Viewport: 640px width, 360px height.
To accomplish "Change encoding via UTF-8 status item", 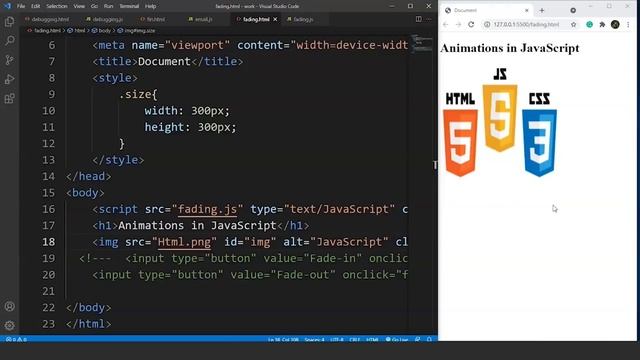I will 337,340.
